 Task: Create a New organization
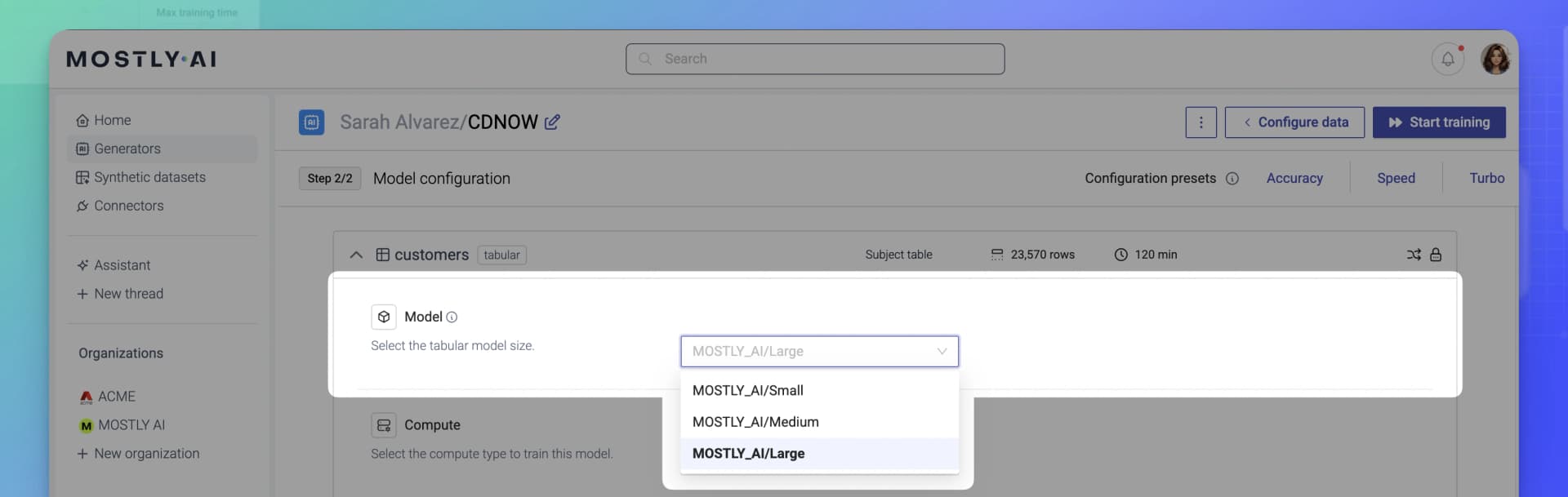point(138,454)
